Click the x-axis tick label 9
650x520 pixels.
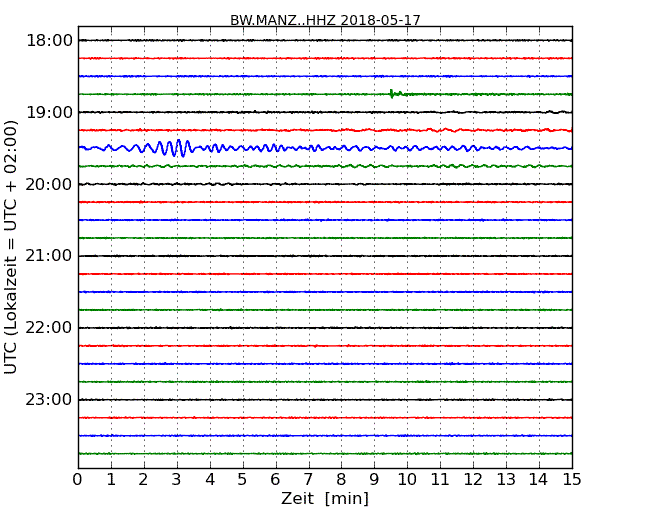pos(374,480)
